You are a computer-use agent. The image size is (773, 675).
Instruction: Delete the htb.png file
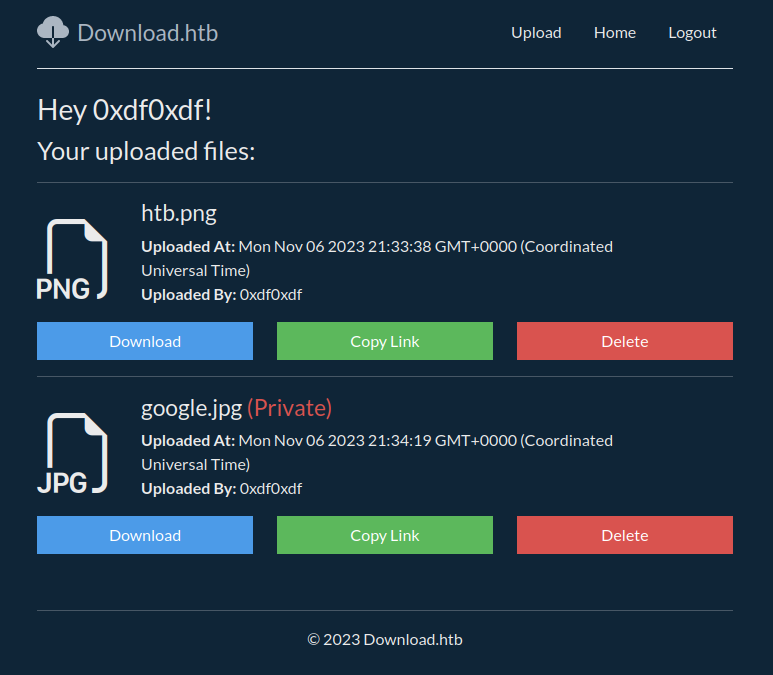click(625, 341)
